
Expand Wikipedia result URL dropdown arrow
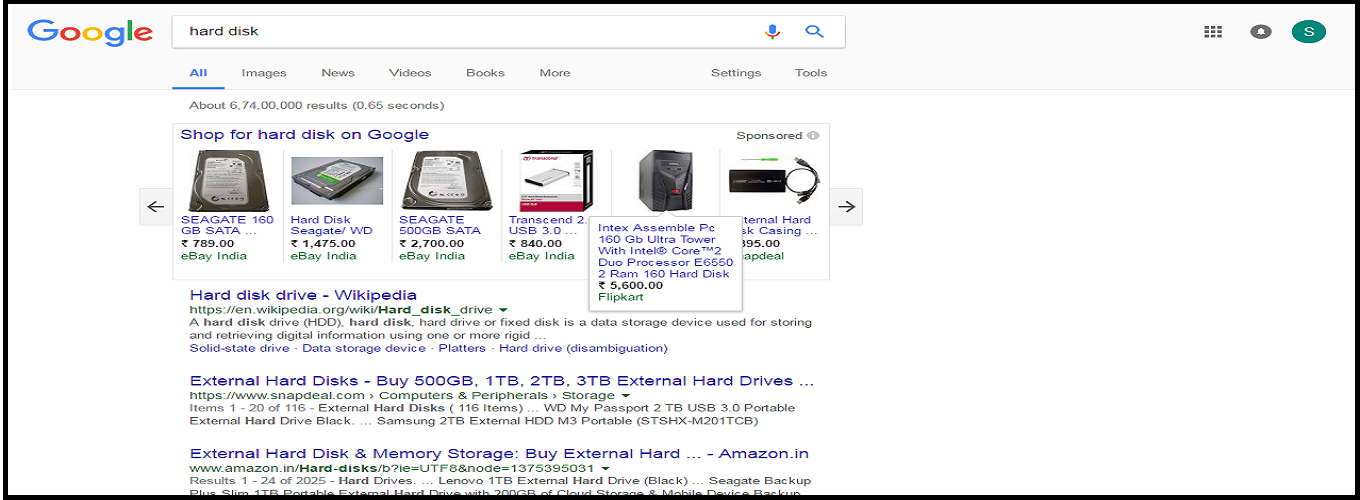(x=503, y=311)
